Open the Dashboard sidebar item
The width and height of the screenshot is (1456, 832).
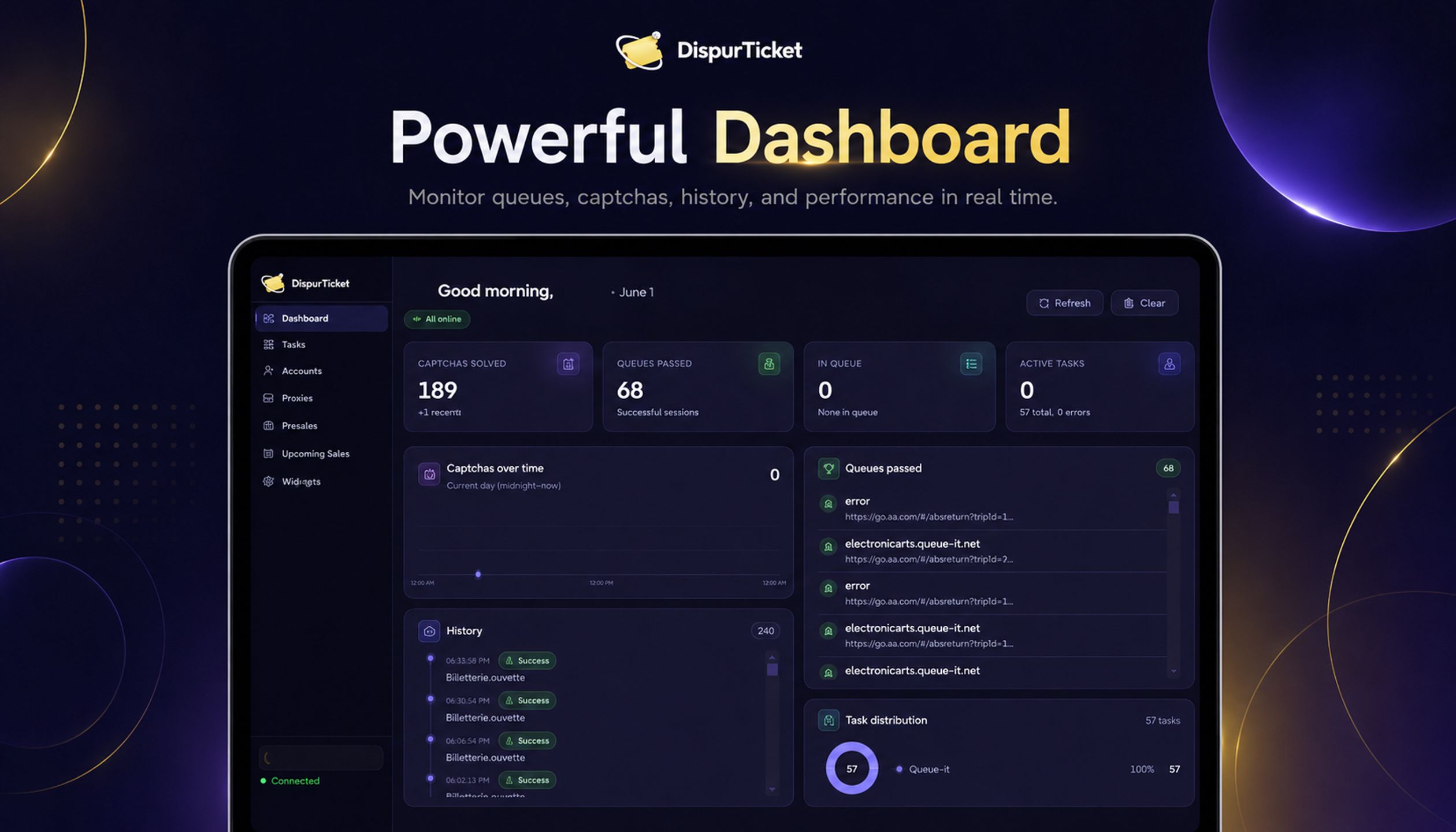tap(321, 318)
